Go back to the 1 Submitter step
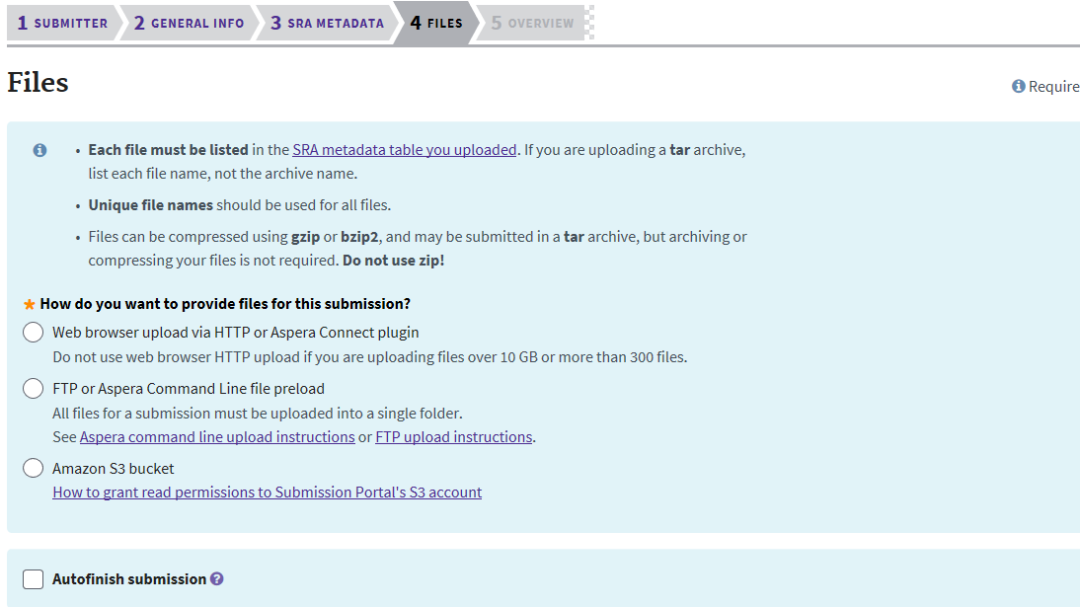 click(62, 23)
